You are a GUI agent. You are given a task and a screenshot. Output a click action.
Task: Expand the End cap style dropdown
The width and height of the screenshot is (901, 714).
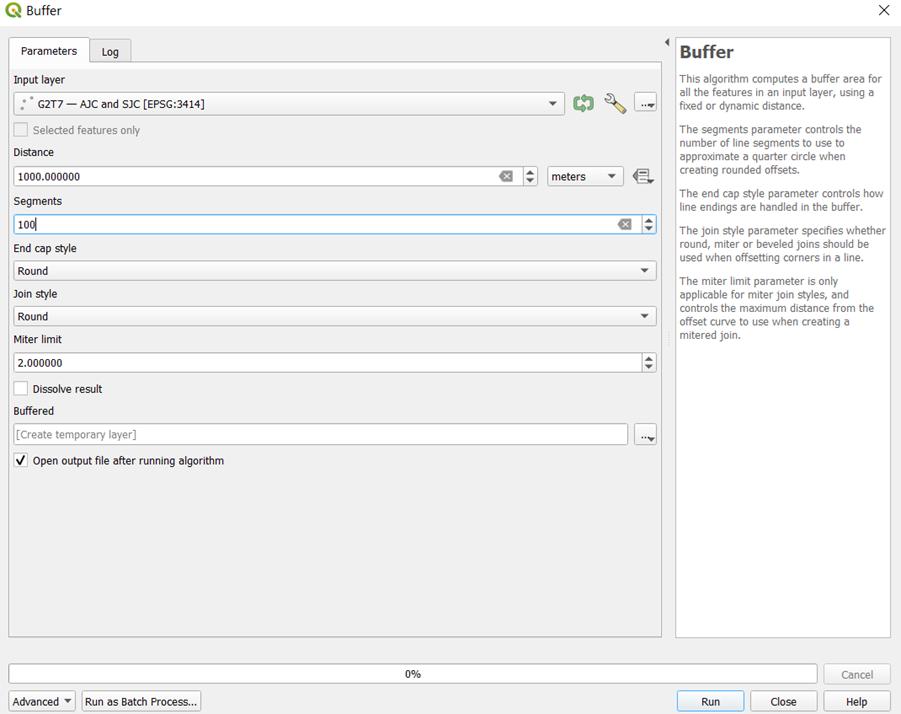[x=335, y=271]
